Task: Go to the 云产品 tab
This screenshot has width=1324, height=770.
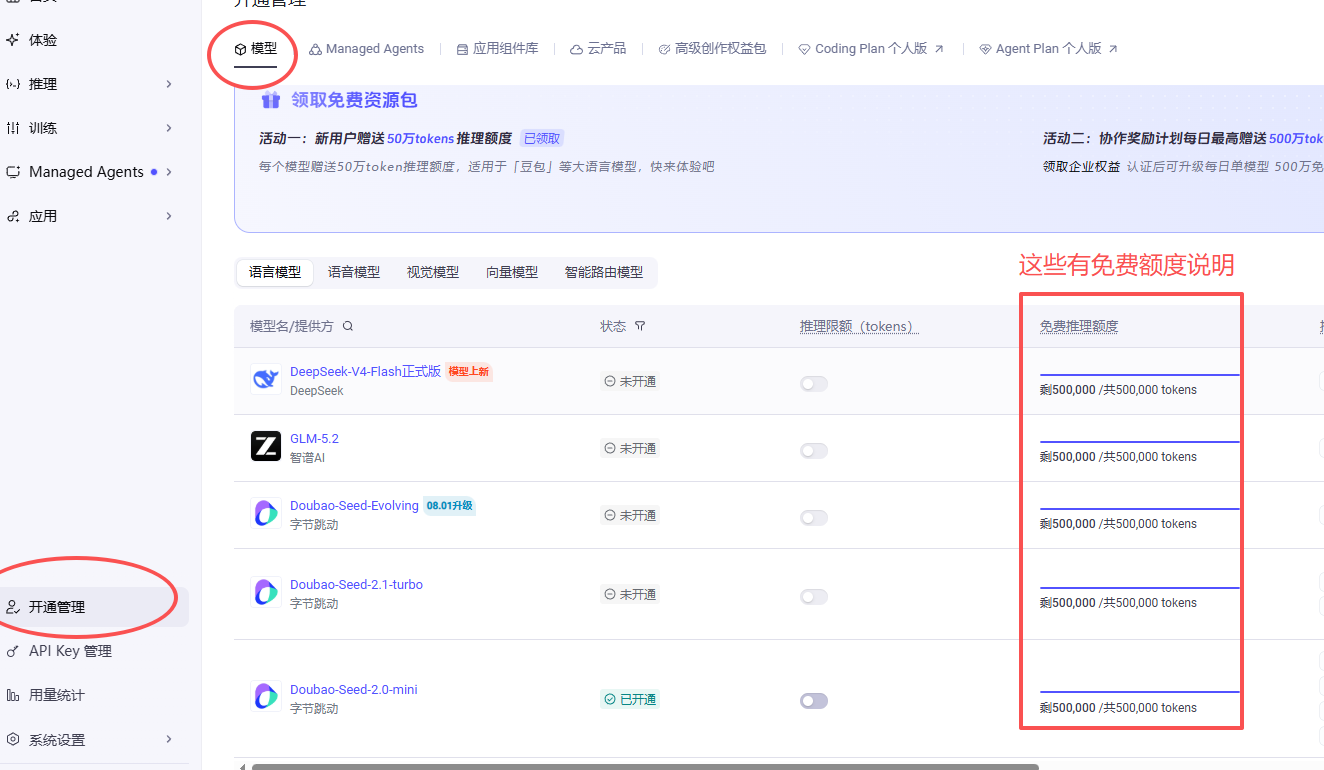Action: [x=598, y=48]
